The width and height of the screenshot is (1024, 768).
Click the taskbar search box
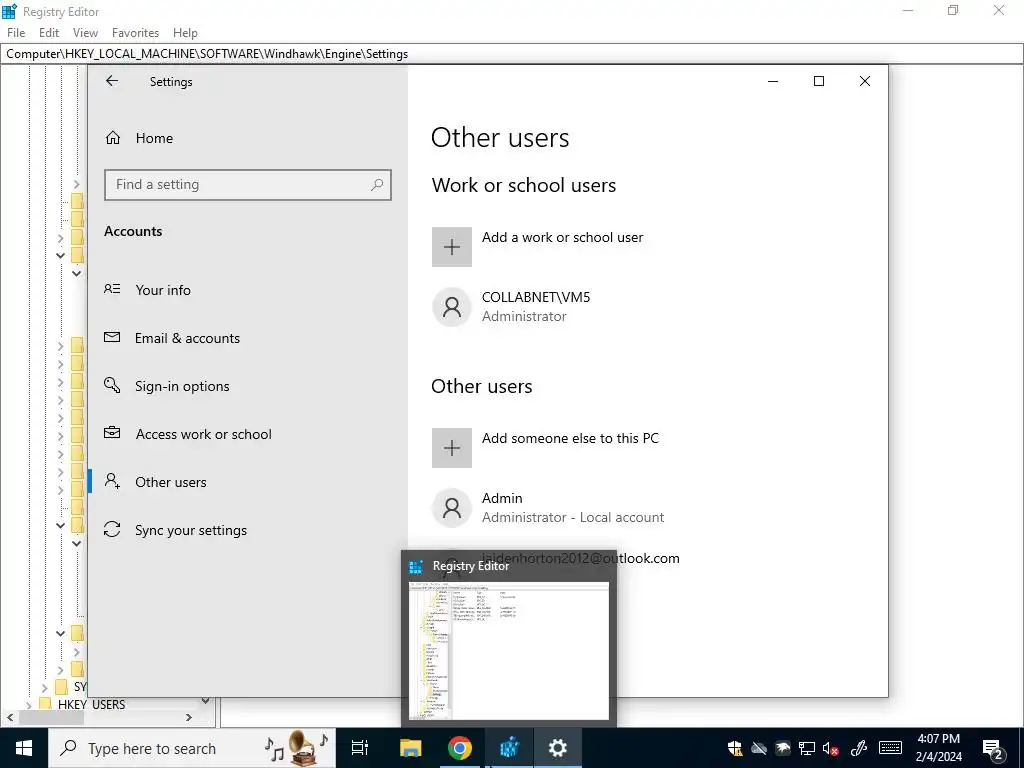193,748
